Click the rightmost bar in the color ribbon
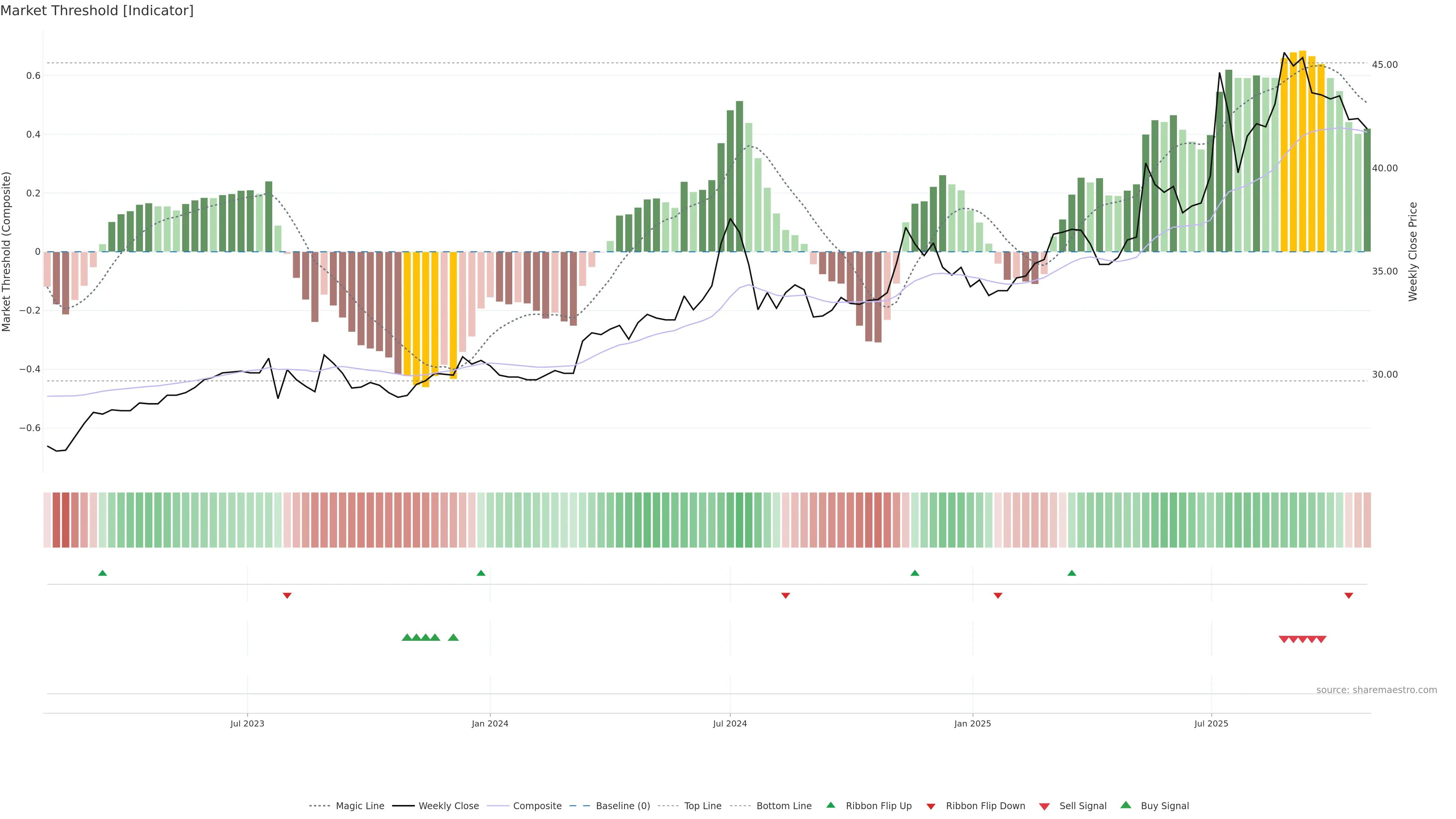The image size is (1456, 819). (x=1367, y=520)
